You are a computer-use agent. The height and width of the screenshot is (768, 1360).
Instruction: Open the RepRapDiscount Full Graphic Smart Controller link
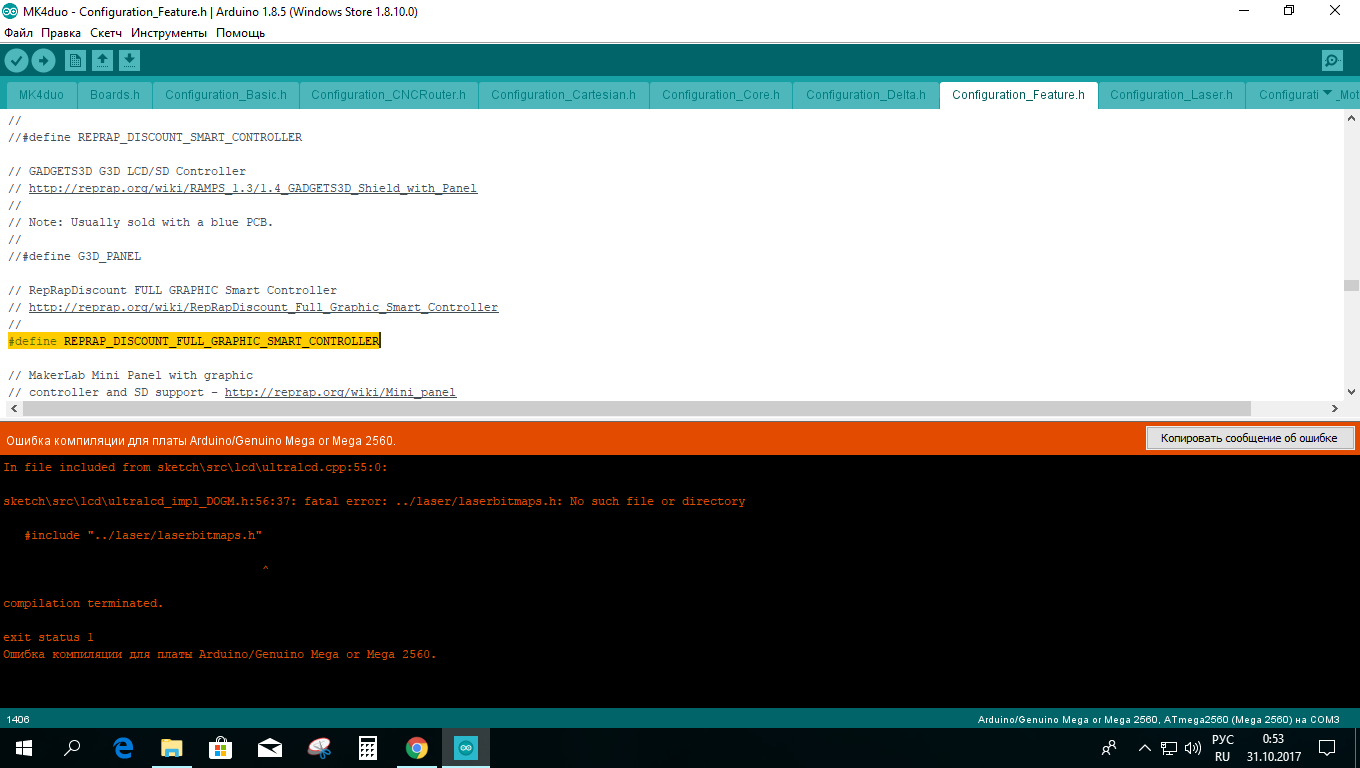(263, 307)
